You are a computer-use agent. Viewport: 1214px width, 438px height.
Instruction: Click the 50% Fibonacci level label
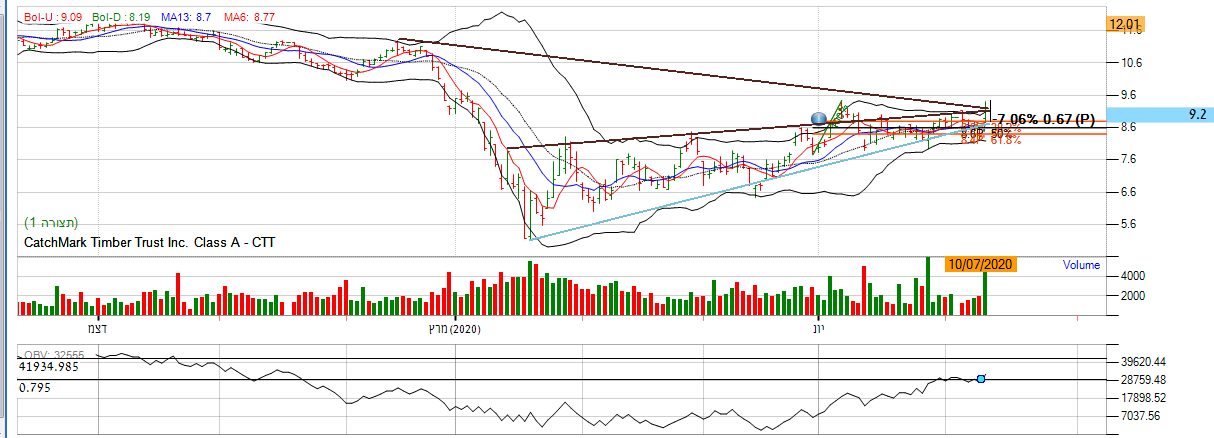(1001, 132)
